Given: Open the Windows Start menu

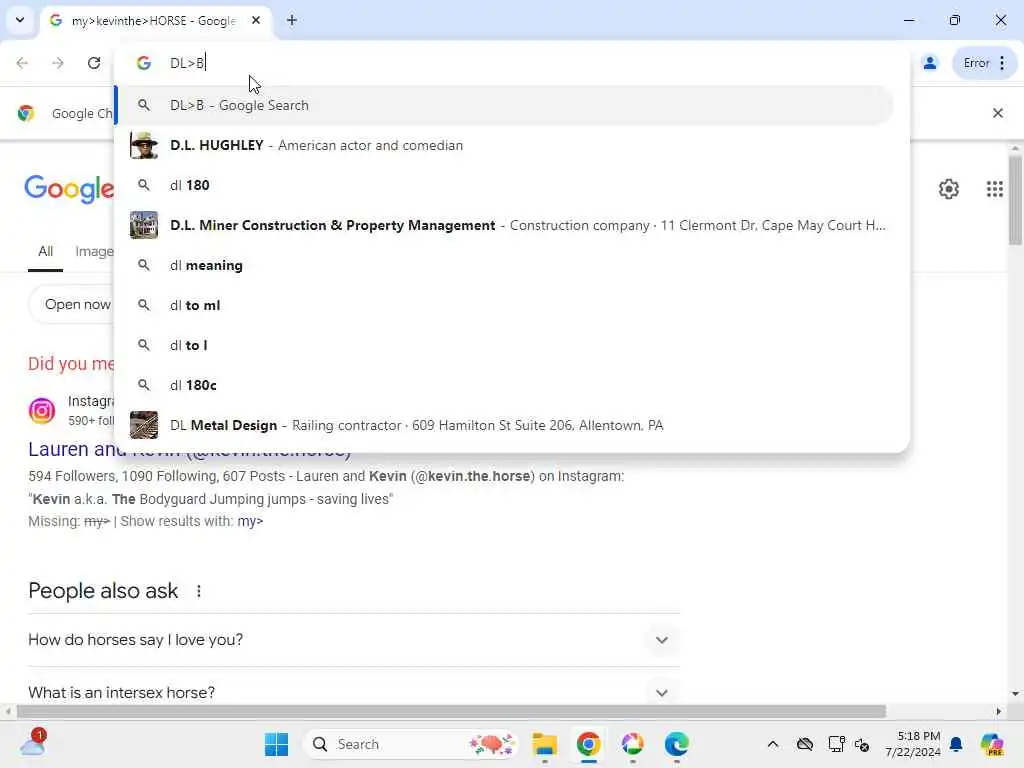Looking at the screenshot, I should pyautogui.click(x=276, y=744).
